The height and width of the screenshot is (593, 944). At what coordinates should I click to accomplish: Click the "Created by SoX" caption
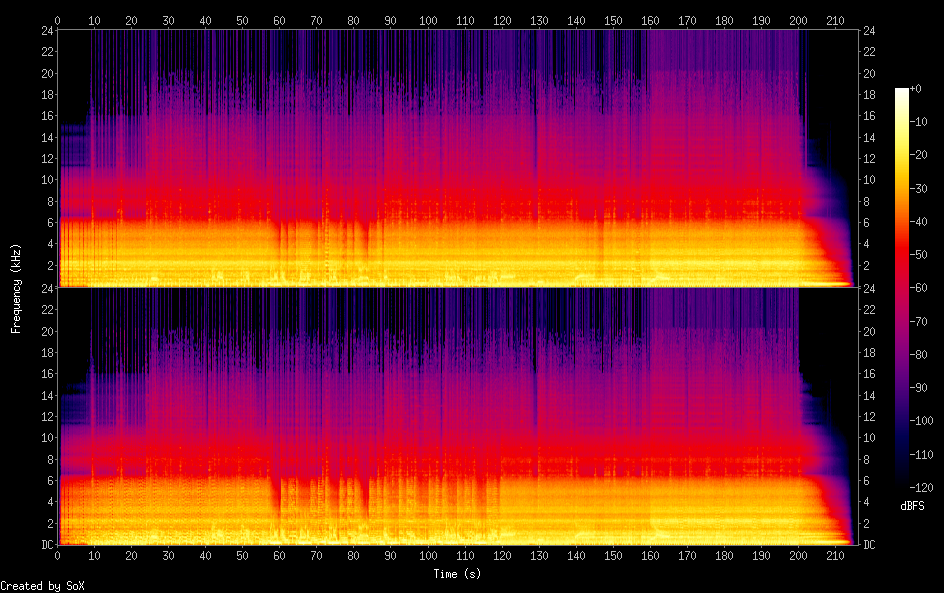[x=42, y=586]
